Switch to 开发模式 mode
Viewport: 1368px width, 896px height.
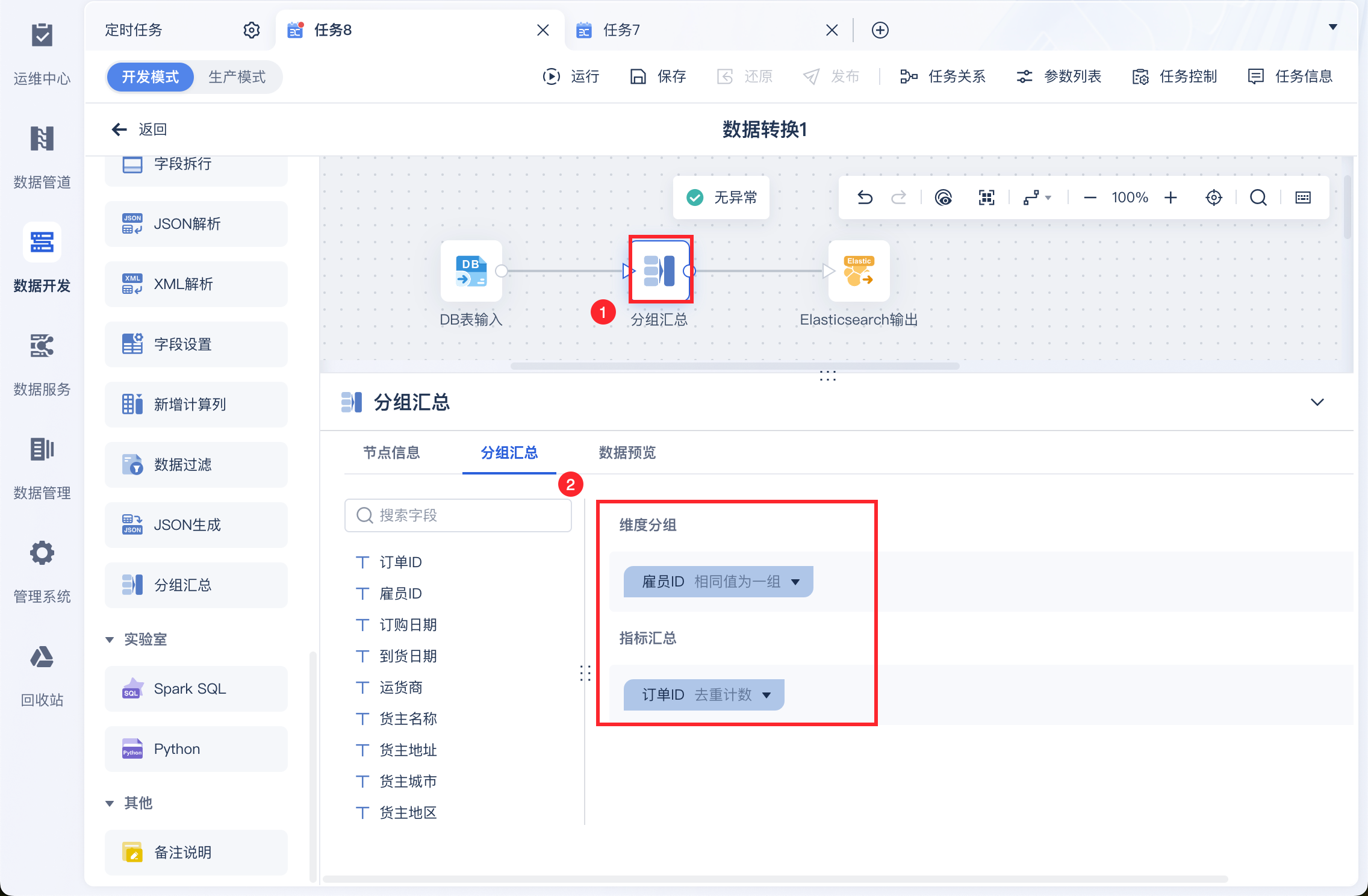pos(150,77)
